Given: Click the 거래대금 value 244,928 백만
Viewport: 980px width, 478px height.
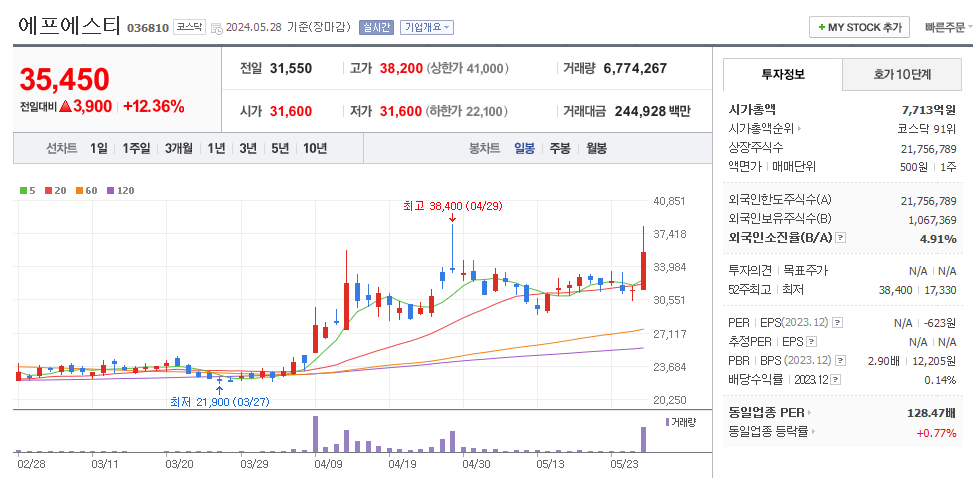Looking at the screenshot, I should point(653,111).
